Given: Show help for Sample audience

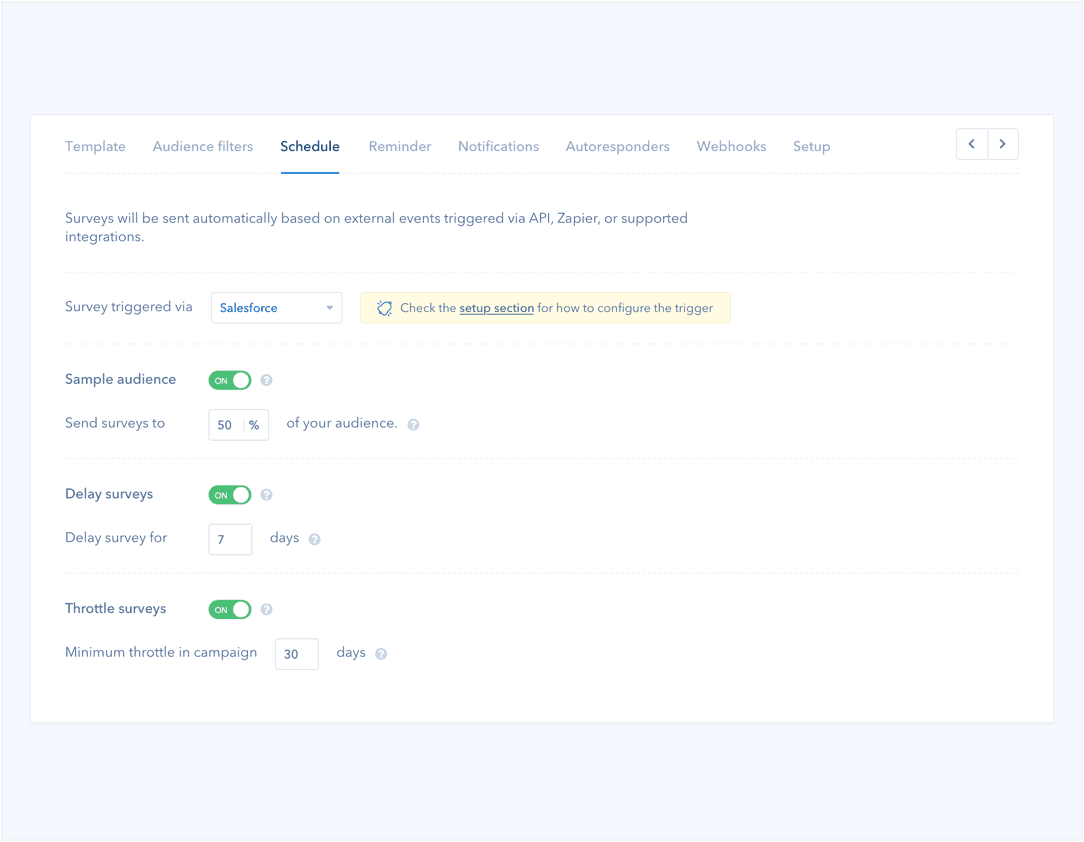Looking at the screenshot, I should tap(266, 380).
